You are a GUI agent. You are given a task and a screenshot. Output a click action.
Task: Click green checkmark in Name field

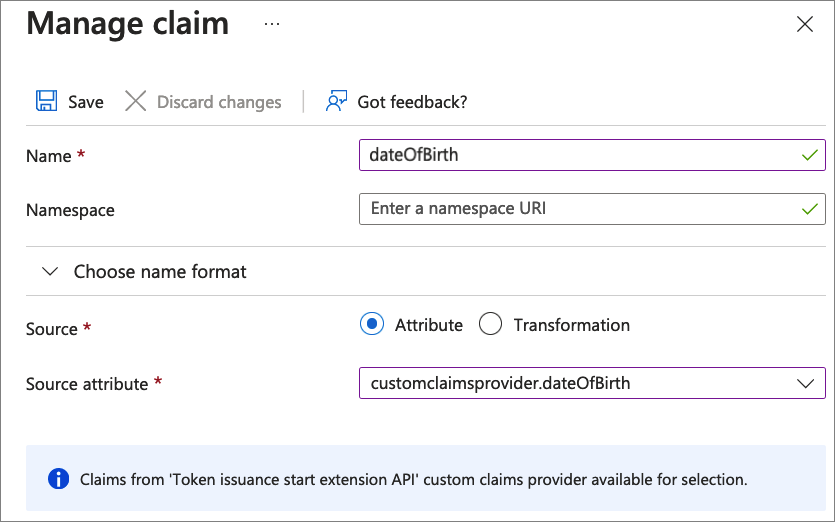(809, 155)
